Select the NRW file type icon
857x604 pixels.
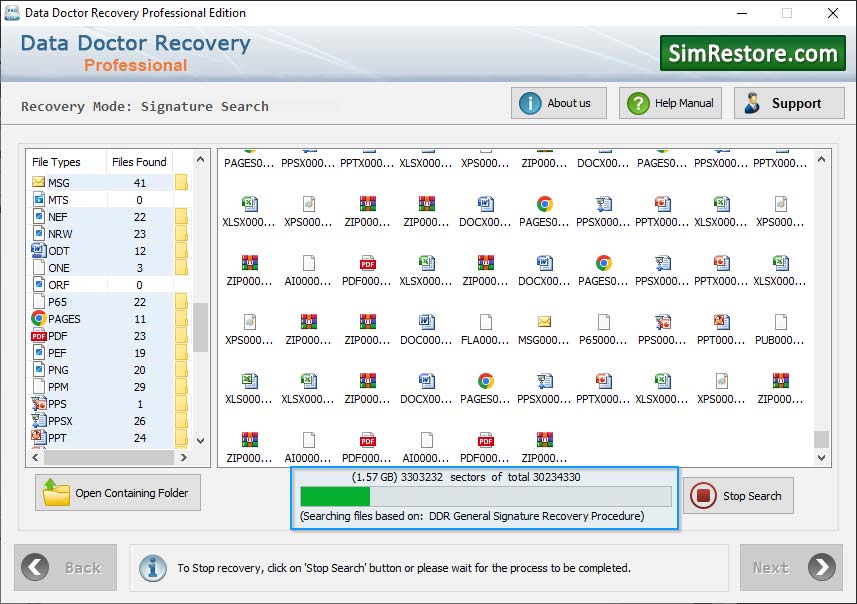click(x=38, y=233)
